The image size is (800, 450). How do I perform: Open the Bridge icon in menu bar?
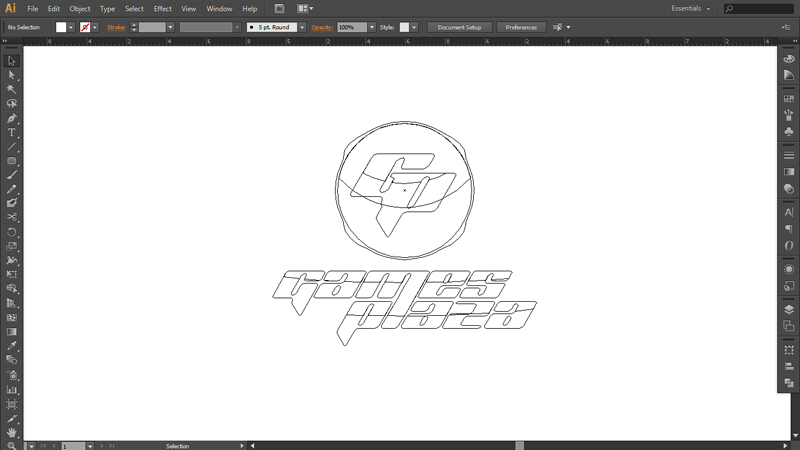click(281, 8)
